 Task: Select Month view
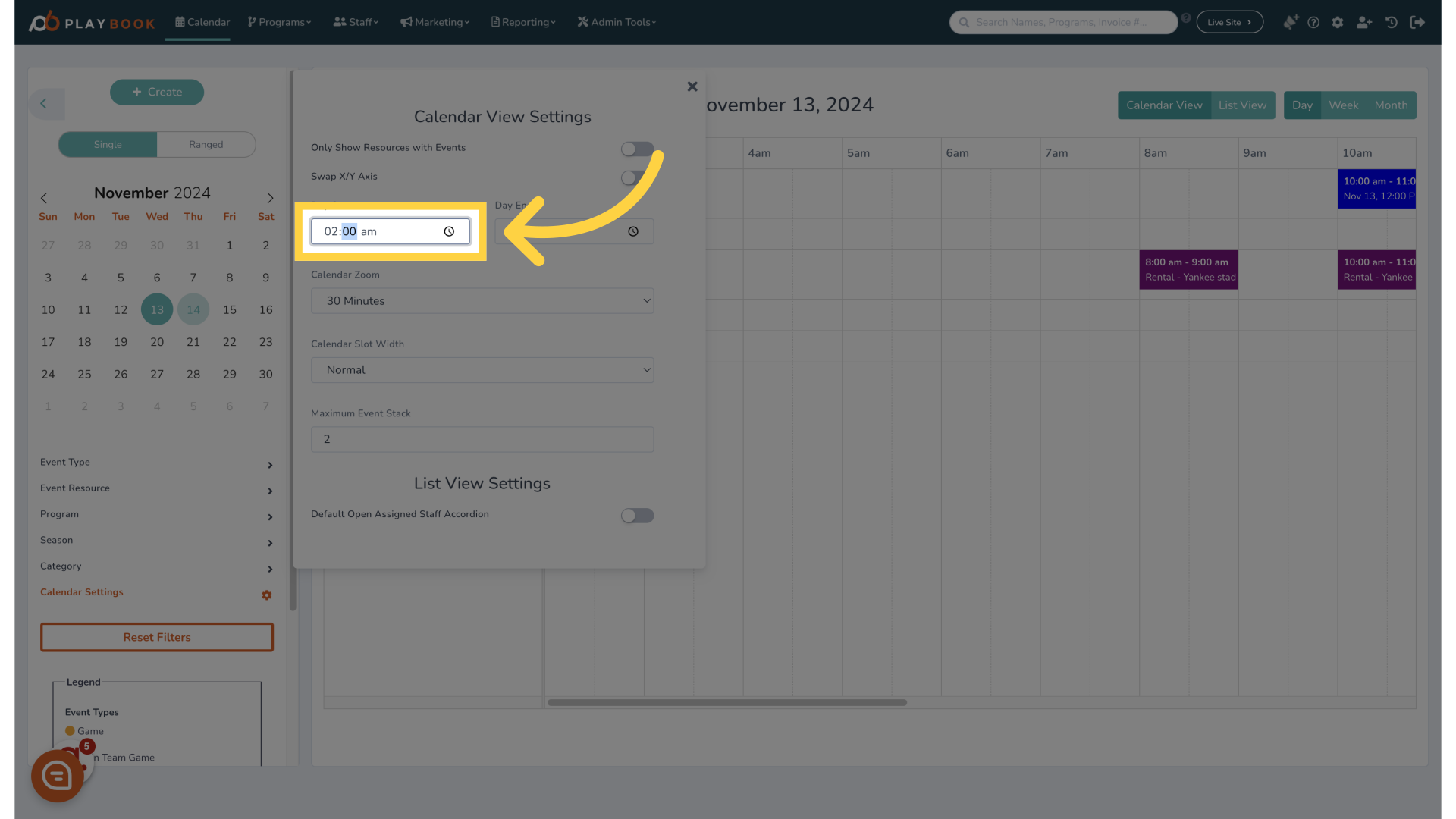[1391, 105]
